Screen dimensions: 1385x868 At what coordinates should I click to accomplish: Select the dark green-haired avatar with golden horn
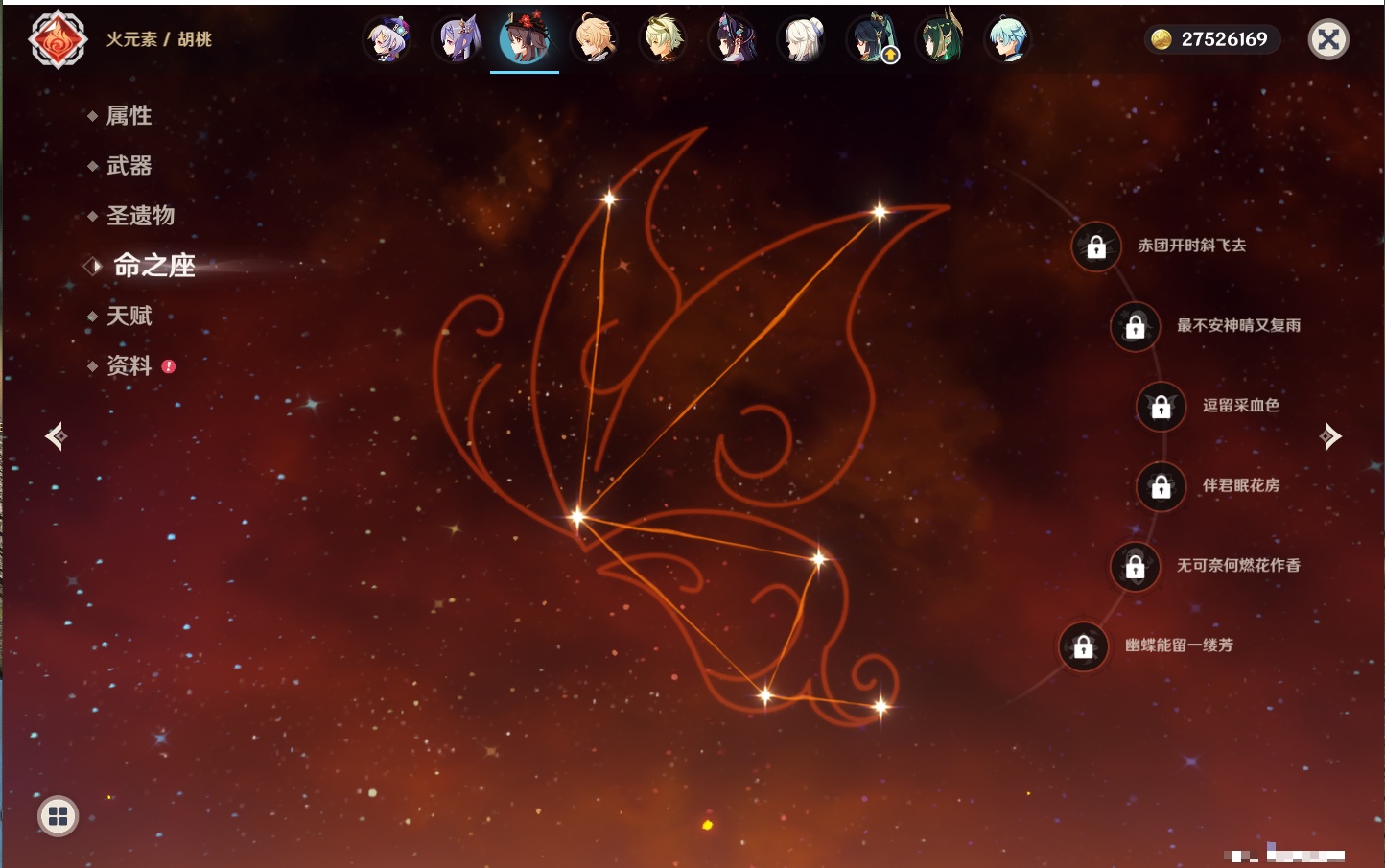pos(940,38)
